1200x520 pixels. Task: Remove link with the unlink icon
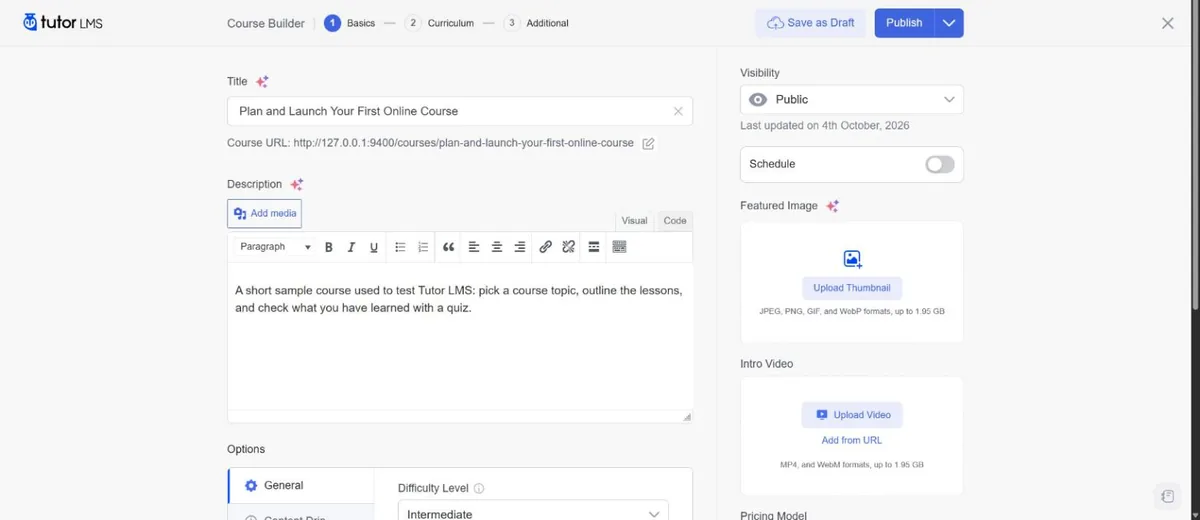pyautogui.click(x=568, y=247)
